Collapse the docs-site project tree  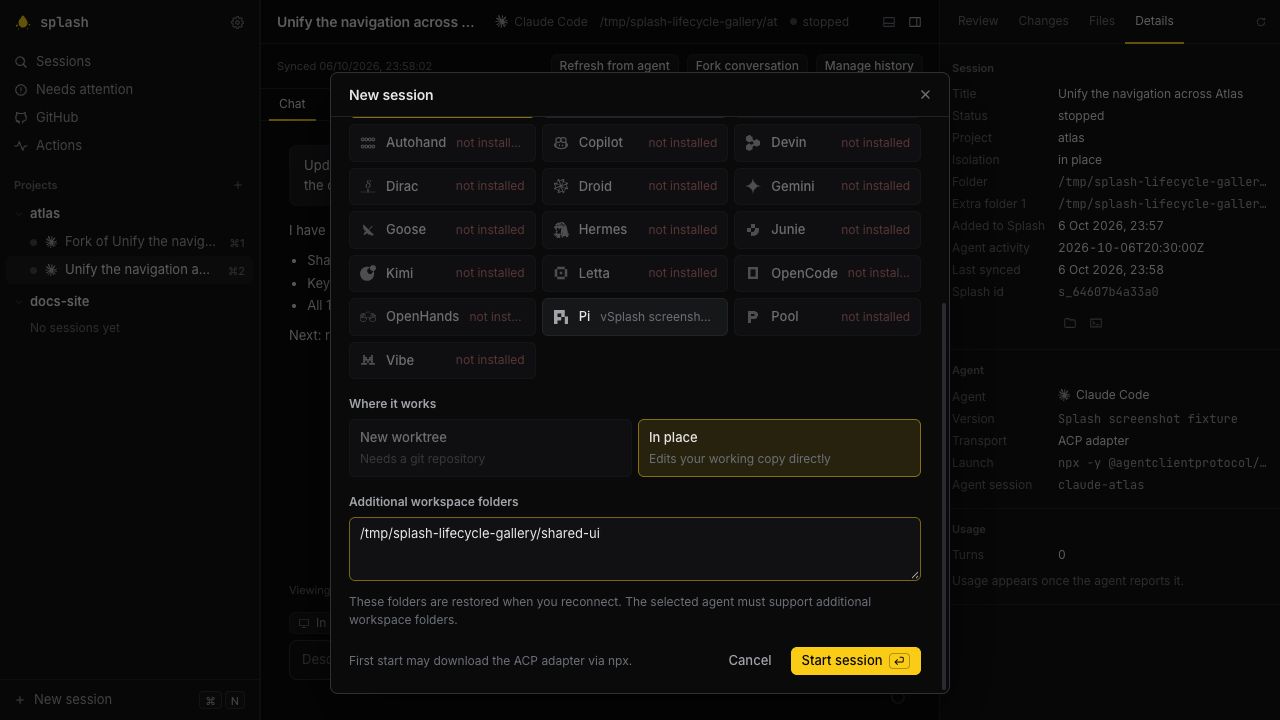tap(19, 301)
